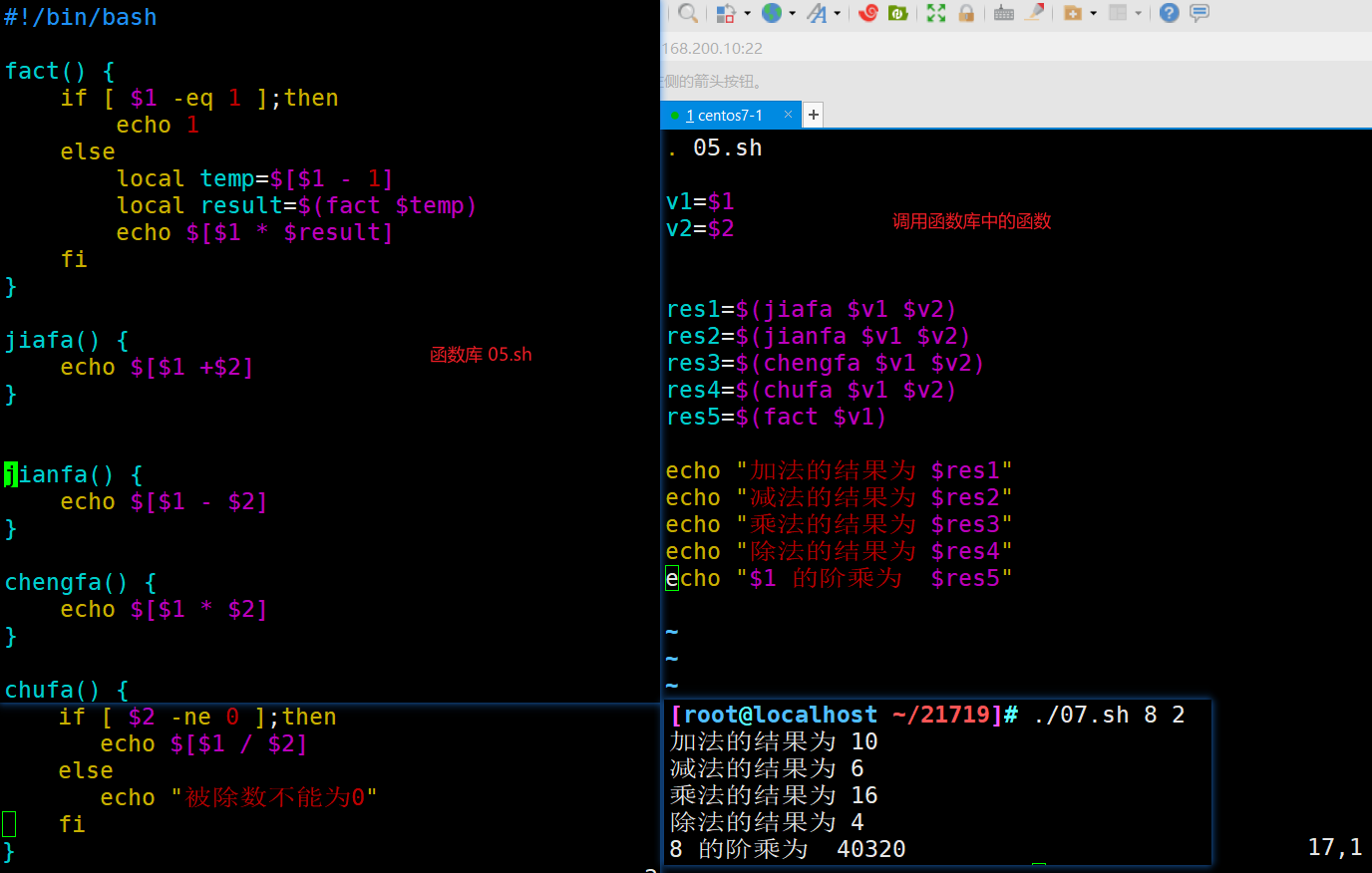The width and height of the screenshot is (1372, 873).
Task: Click the 'fact() {' function definition
Action: click(60, 71)
